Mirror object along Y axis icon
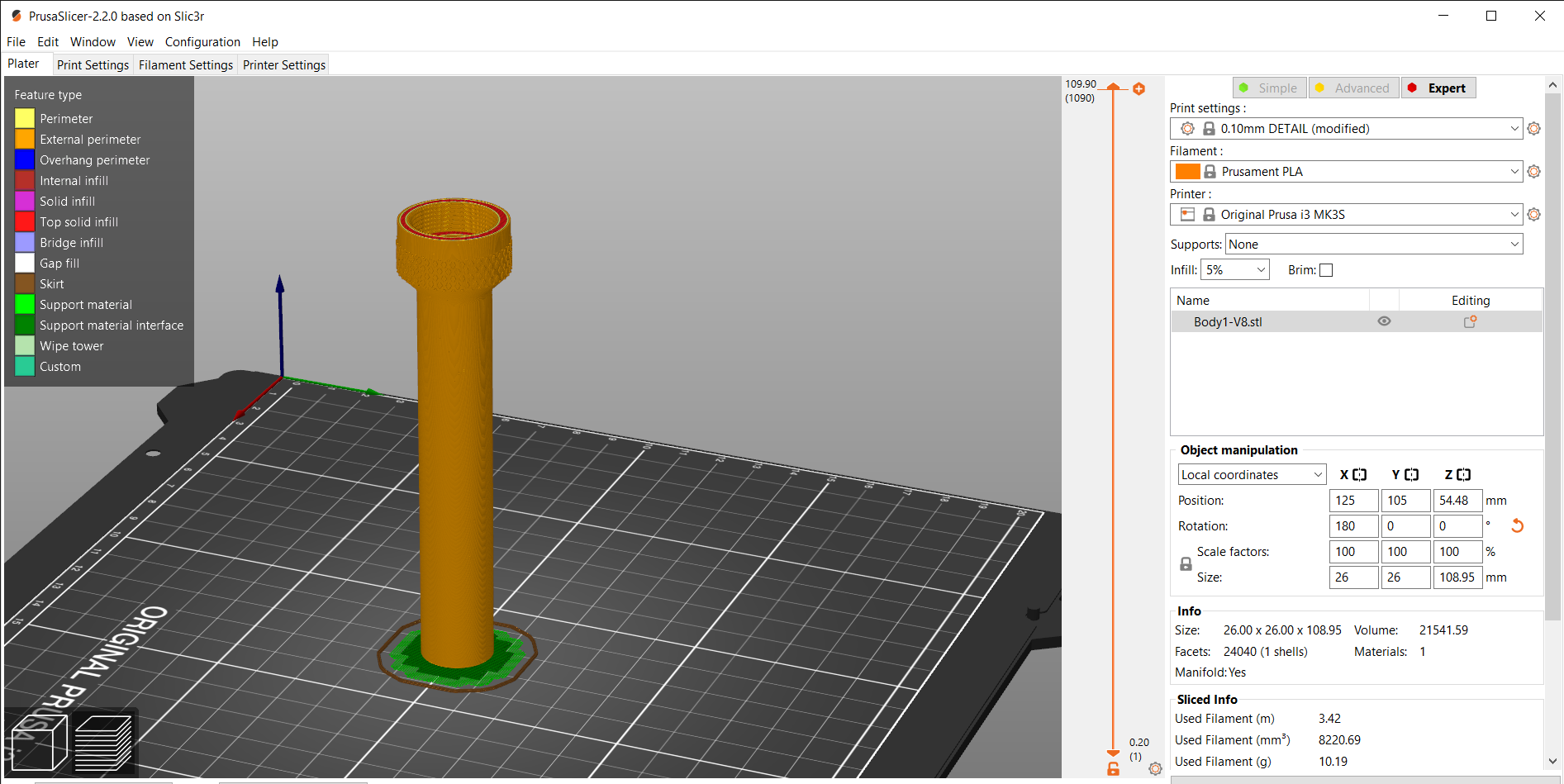This screenshot has height=784, width=1564. coord(1411,475)
